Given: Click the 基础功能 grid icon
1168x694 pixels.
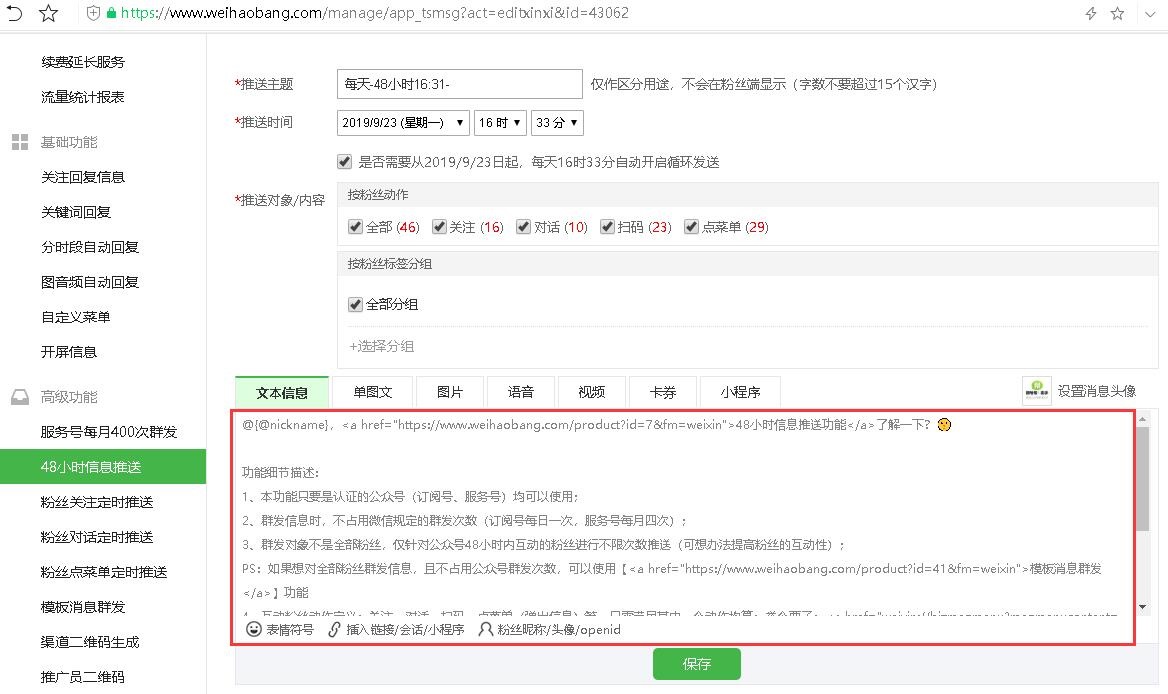Looking at the screenshot, I should 20,142.
